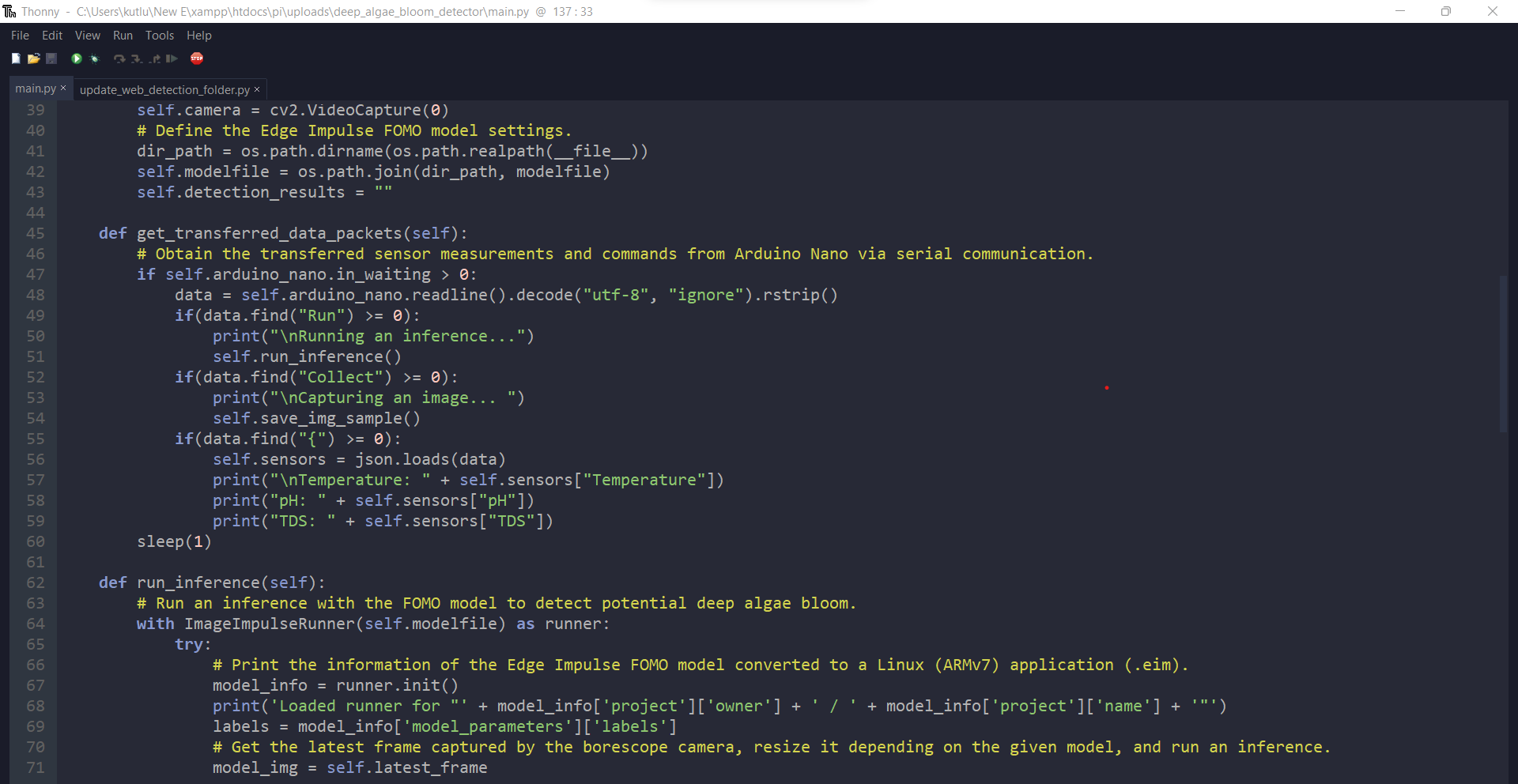This screenshot has width=1518, height=784.
Task: Stop the running program
Action: pyautogui.click(x=198, y=58)
